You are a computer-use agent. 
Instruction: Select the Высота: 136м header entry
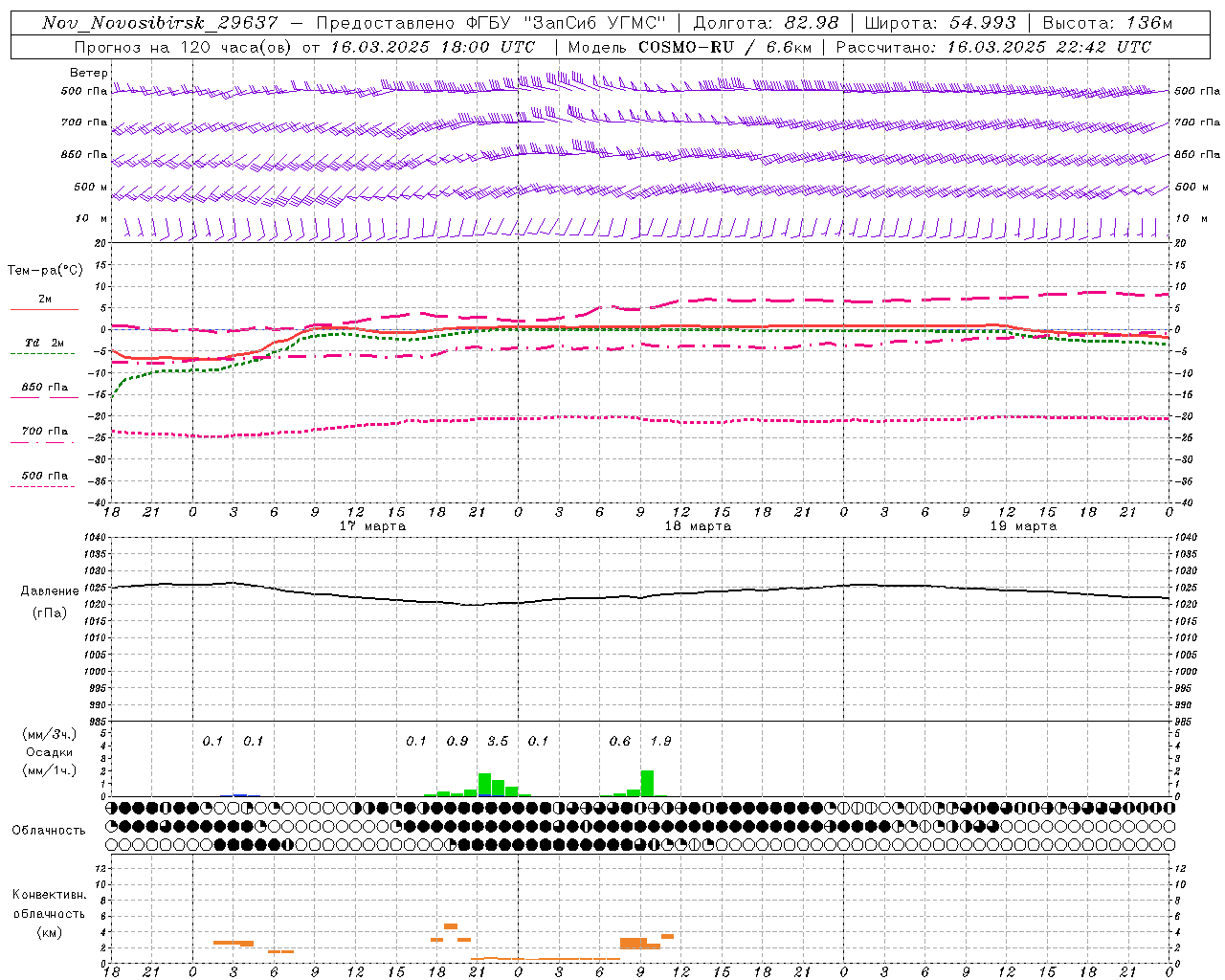click(1107, 23)
